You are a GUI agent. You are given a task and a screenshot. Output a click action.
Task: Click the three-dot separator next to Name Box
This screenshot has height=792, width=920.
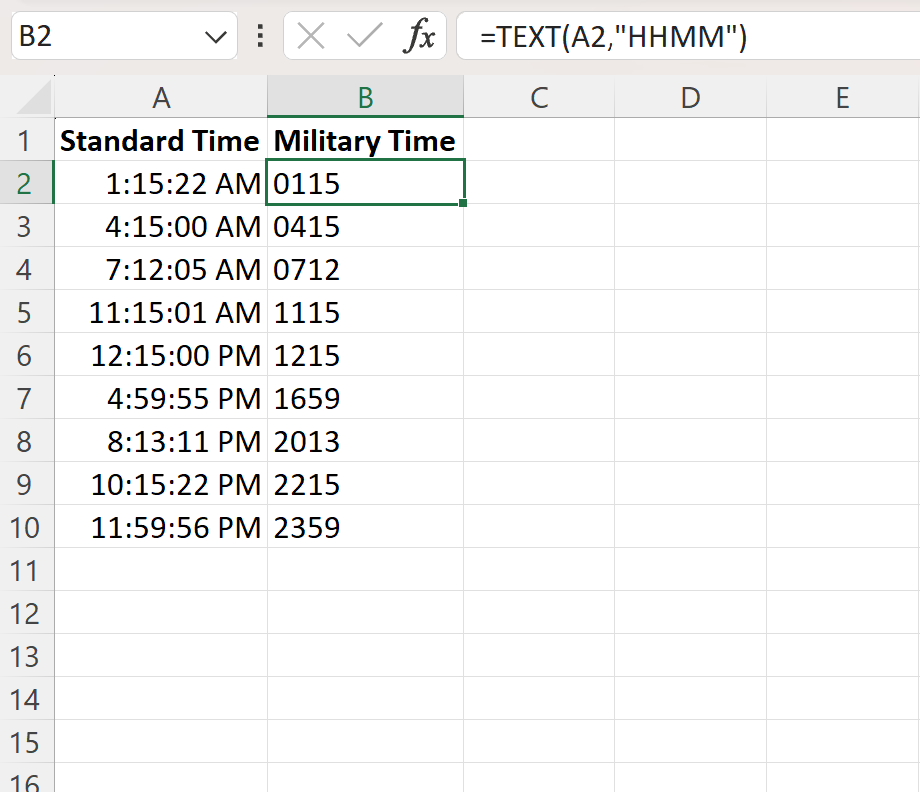click(x=259, y=36)
